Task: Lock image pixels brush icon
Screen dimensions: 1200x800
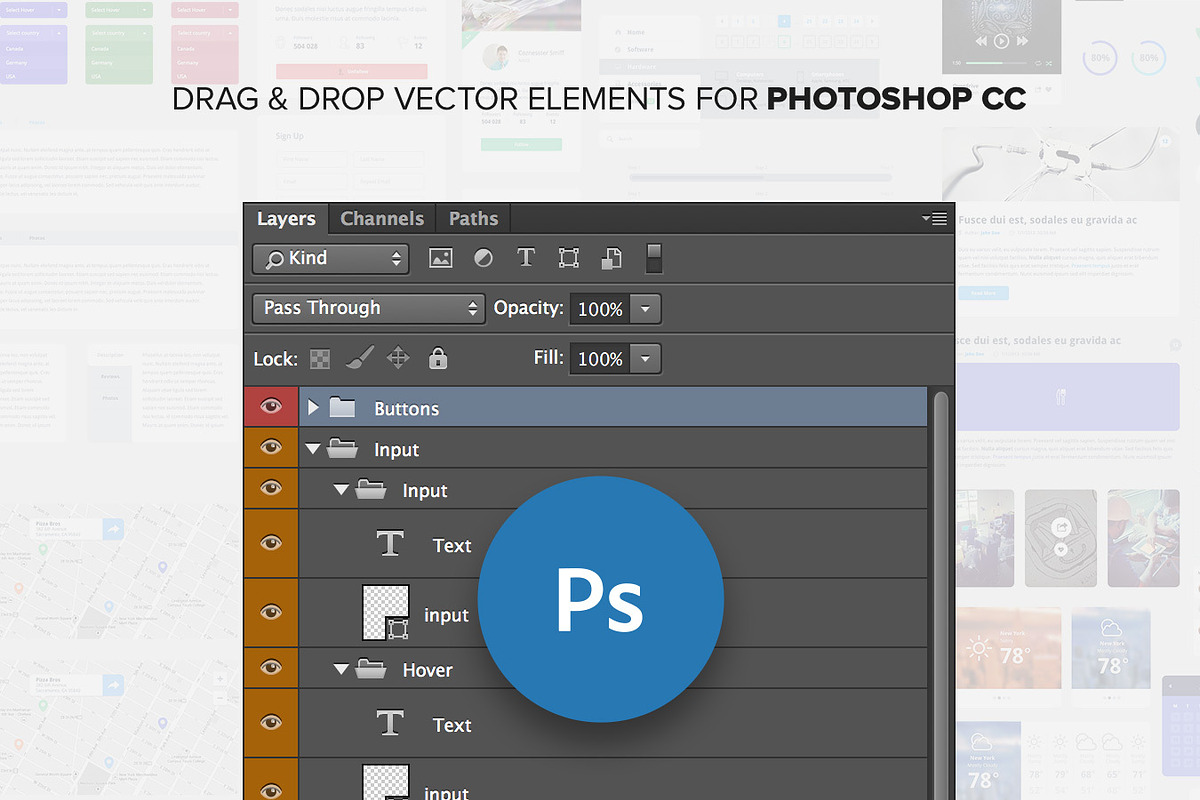Action: (x=359, y=358)
